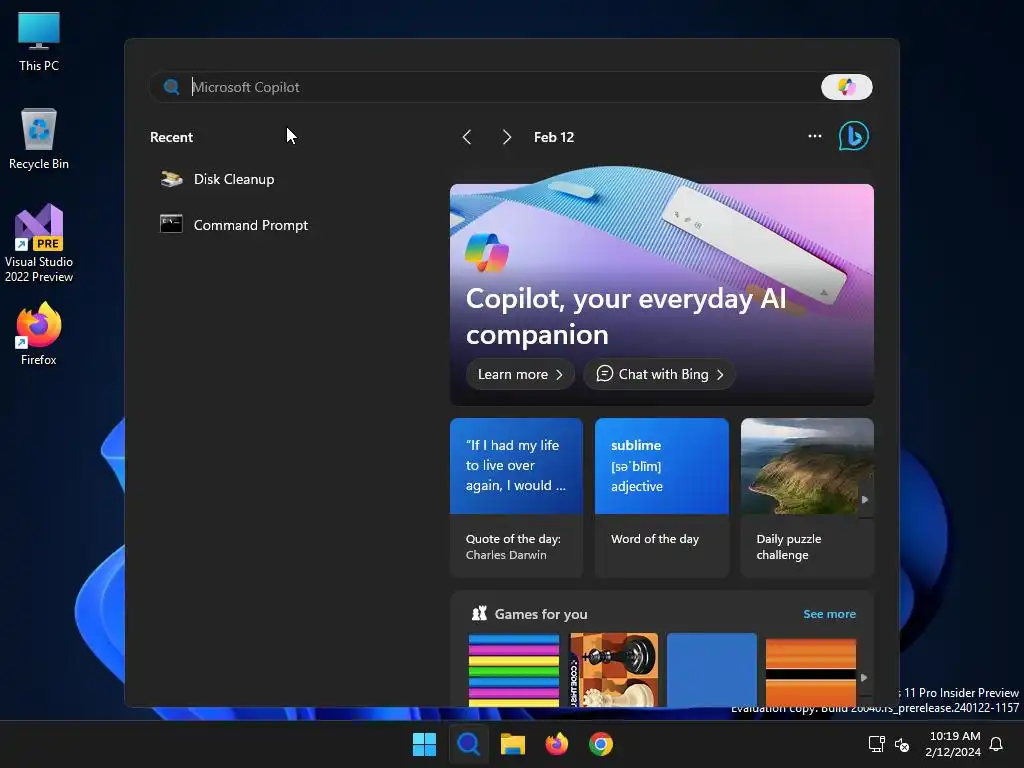
Task: Click the search magnifier icon in the search field
Action: (x=172, y=87)
